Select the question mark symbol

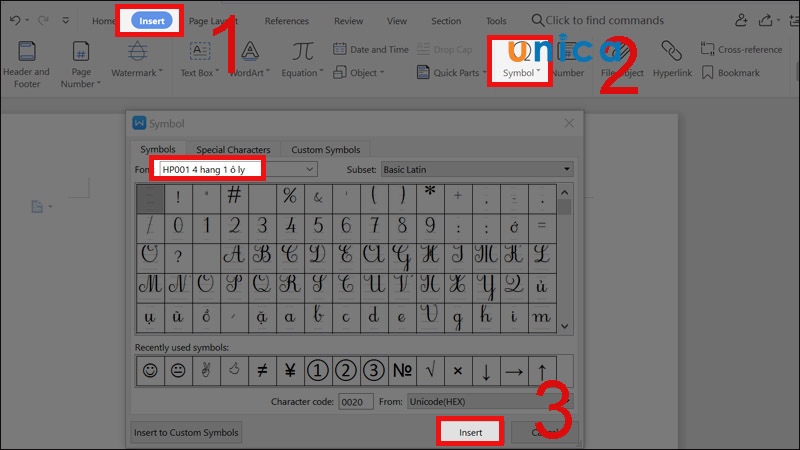[178, 258]
